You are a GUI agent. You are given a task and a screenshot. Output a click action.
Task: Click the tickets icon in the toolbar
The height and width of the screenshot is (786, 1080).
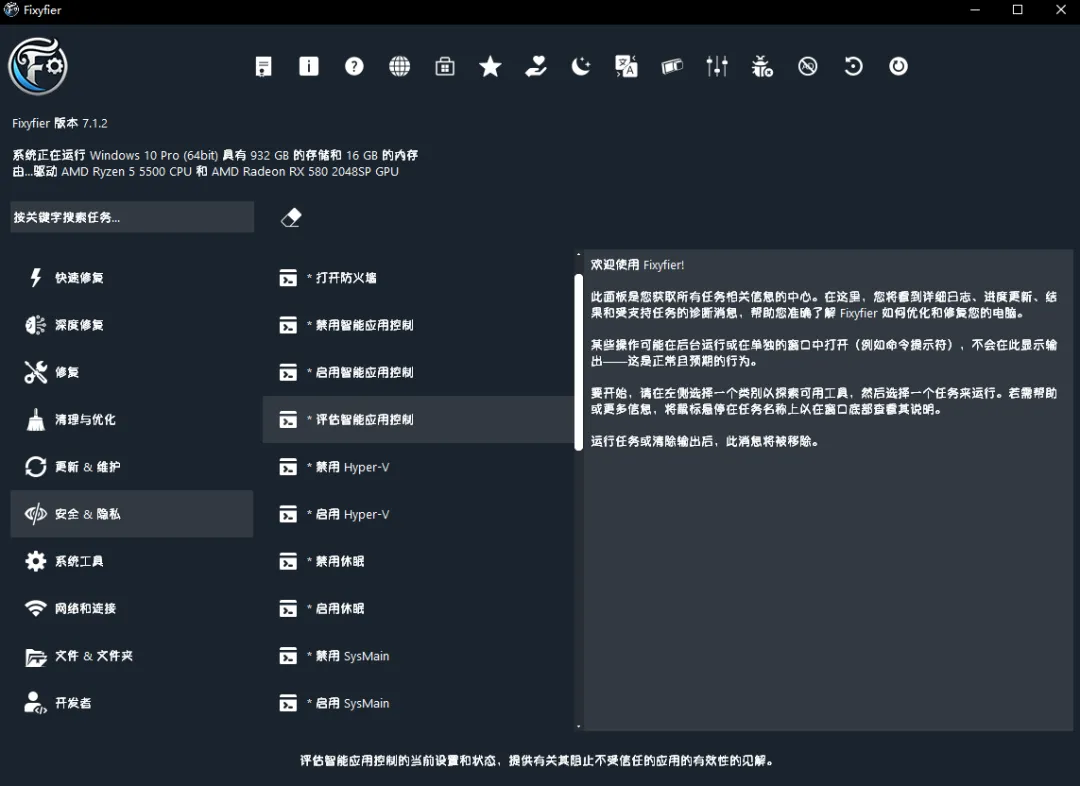coord(672,66)
